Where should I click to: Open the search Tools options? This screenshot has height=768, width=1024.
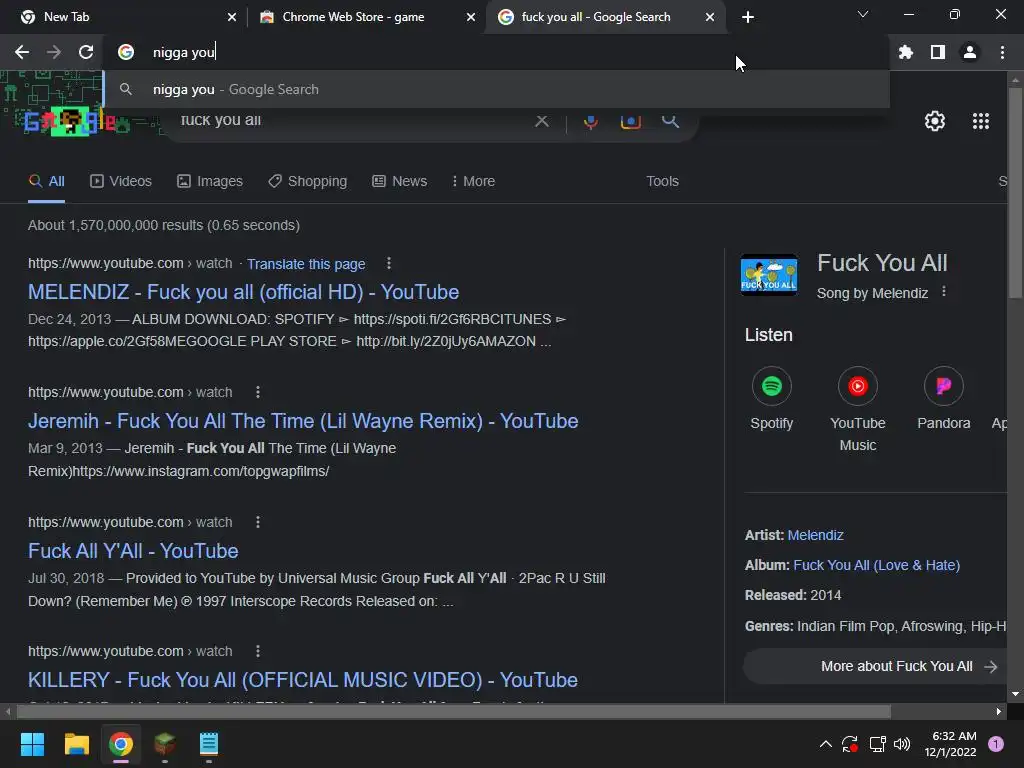662,181
